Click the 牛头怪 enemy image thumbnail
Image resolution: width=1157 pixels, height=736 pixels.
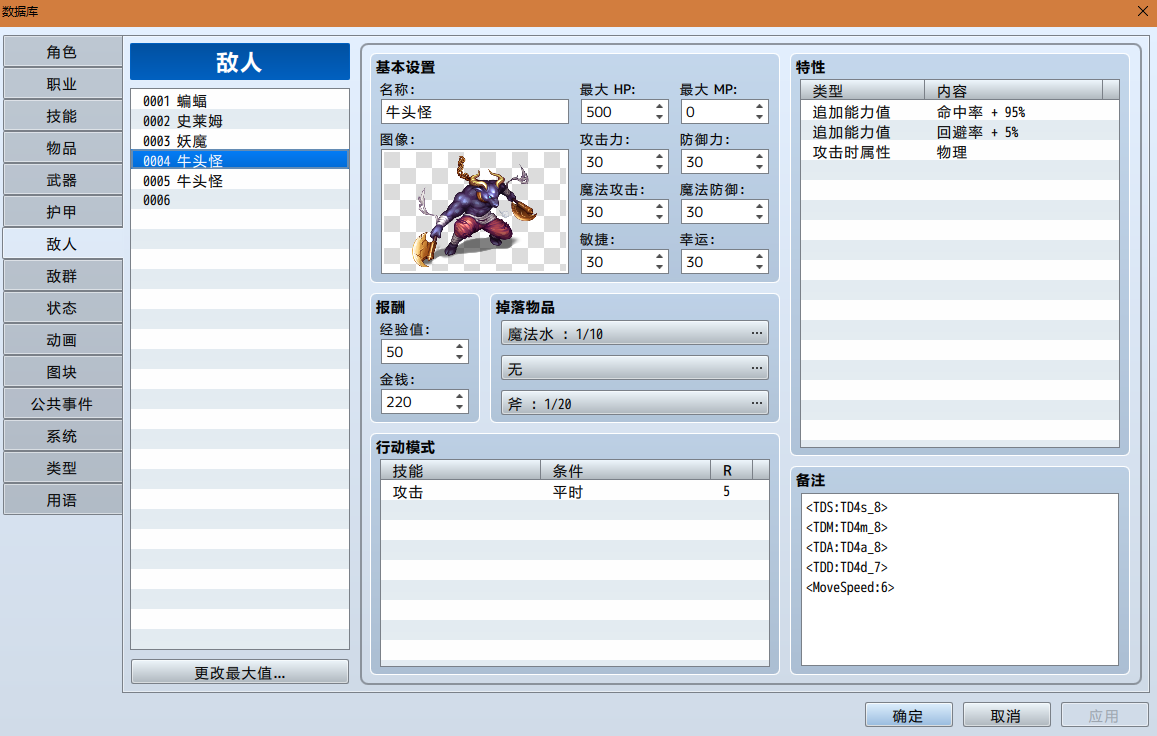tap(474, 211)
